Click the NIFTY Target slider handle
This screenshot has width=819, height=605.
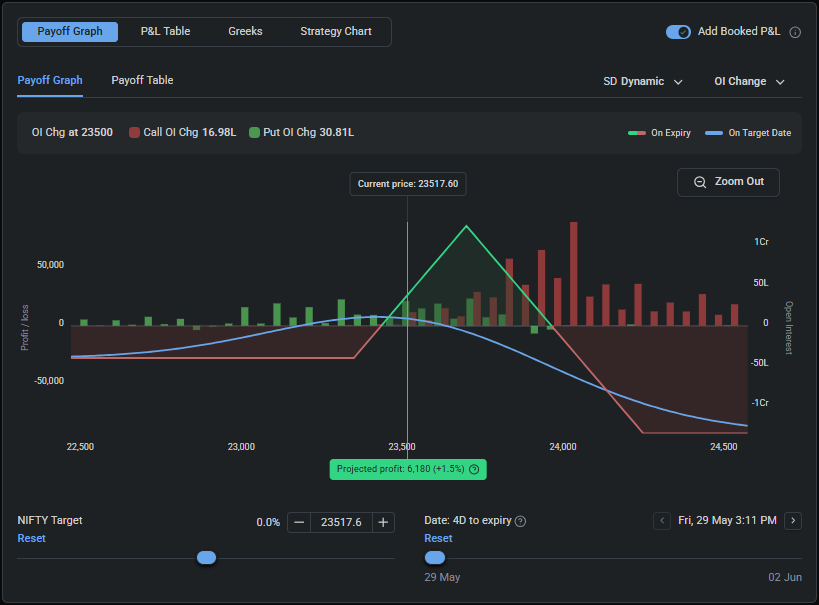[206, 558]
